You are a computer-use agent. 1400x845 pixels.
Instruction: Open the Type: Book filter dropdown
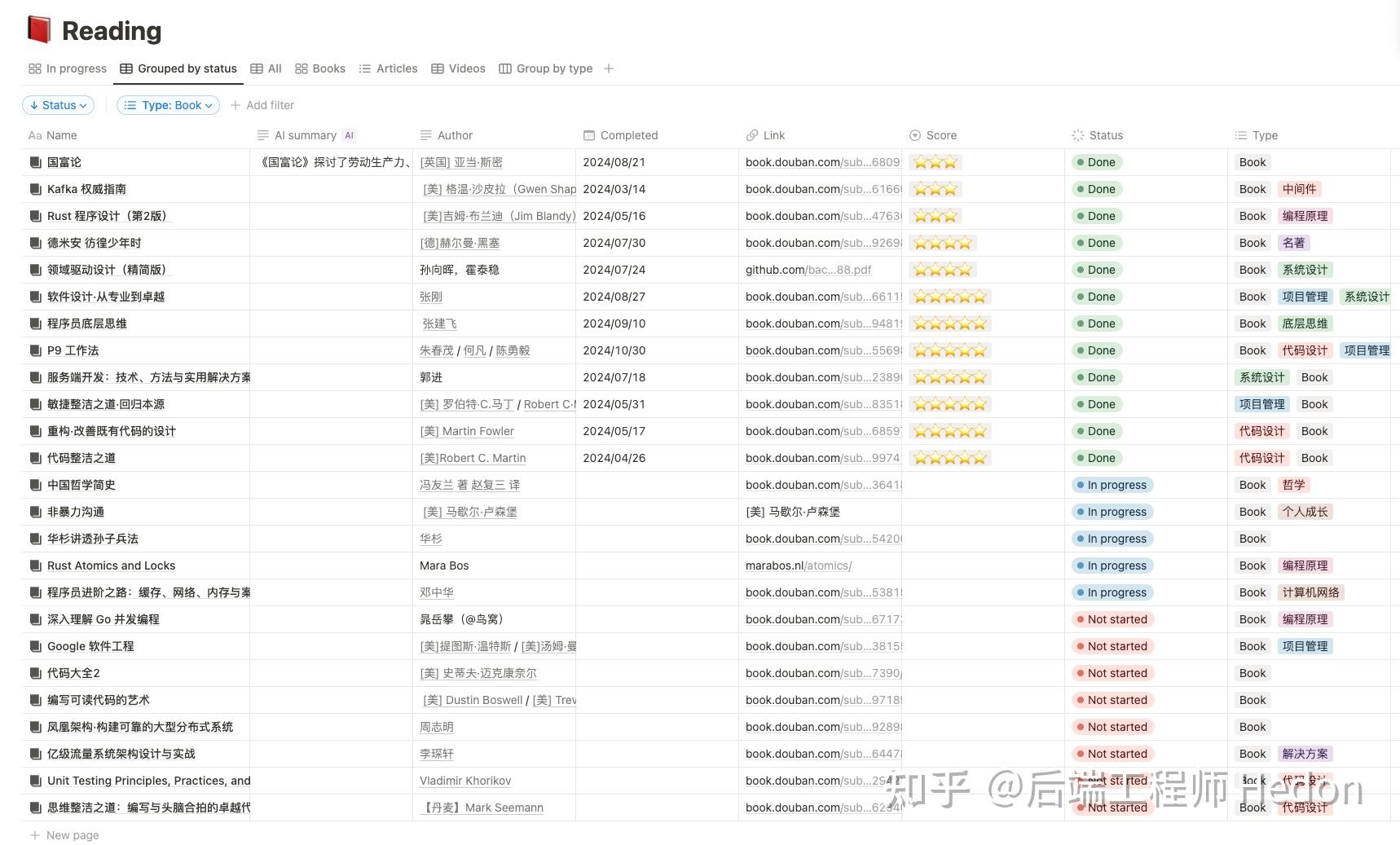pyautogui.click(x=168, y=105)
